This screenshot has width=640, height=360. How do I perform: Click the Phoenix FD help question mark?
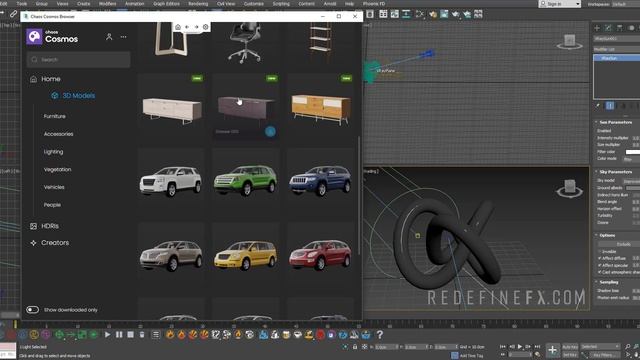point(380,335)
